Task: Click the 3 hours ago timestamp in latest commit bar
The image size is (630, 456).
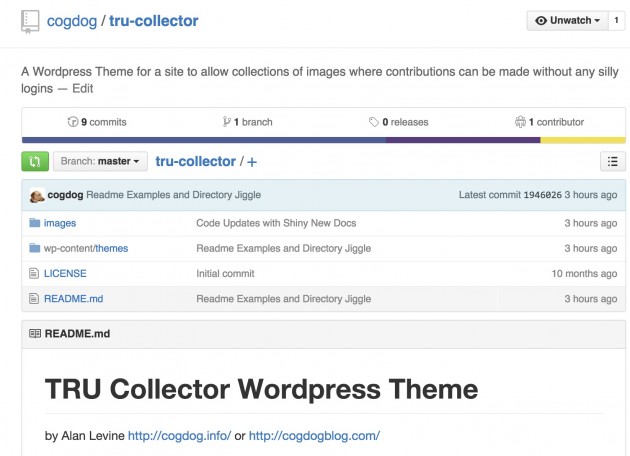Action: 591,195
